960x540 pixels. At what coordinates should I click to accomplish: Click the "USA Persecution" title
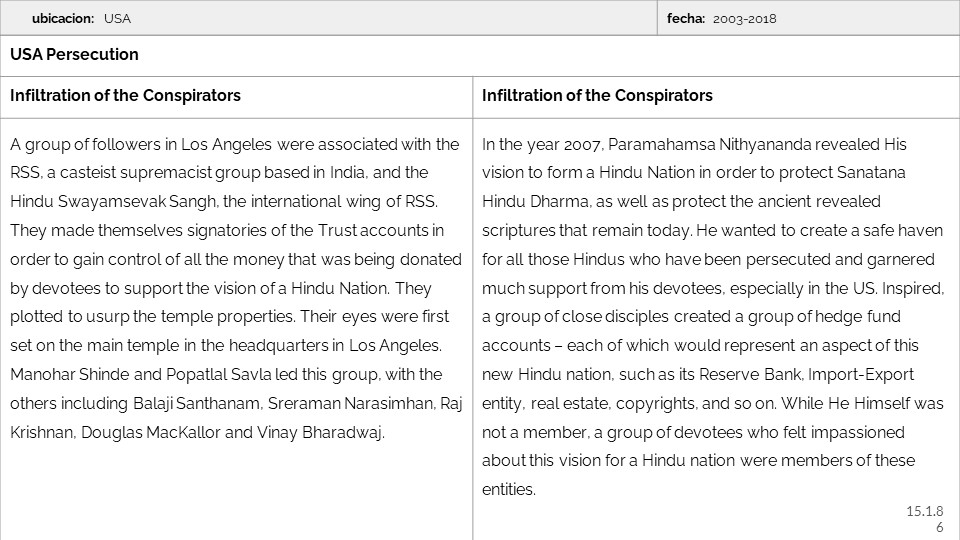[74, 55]
